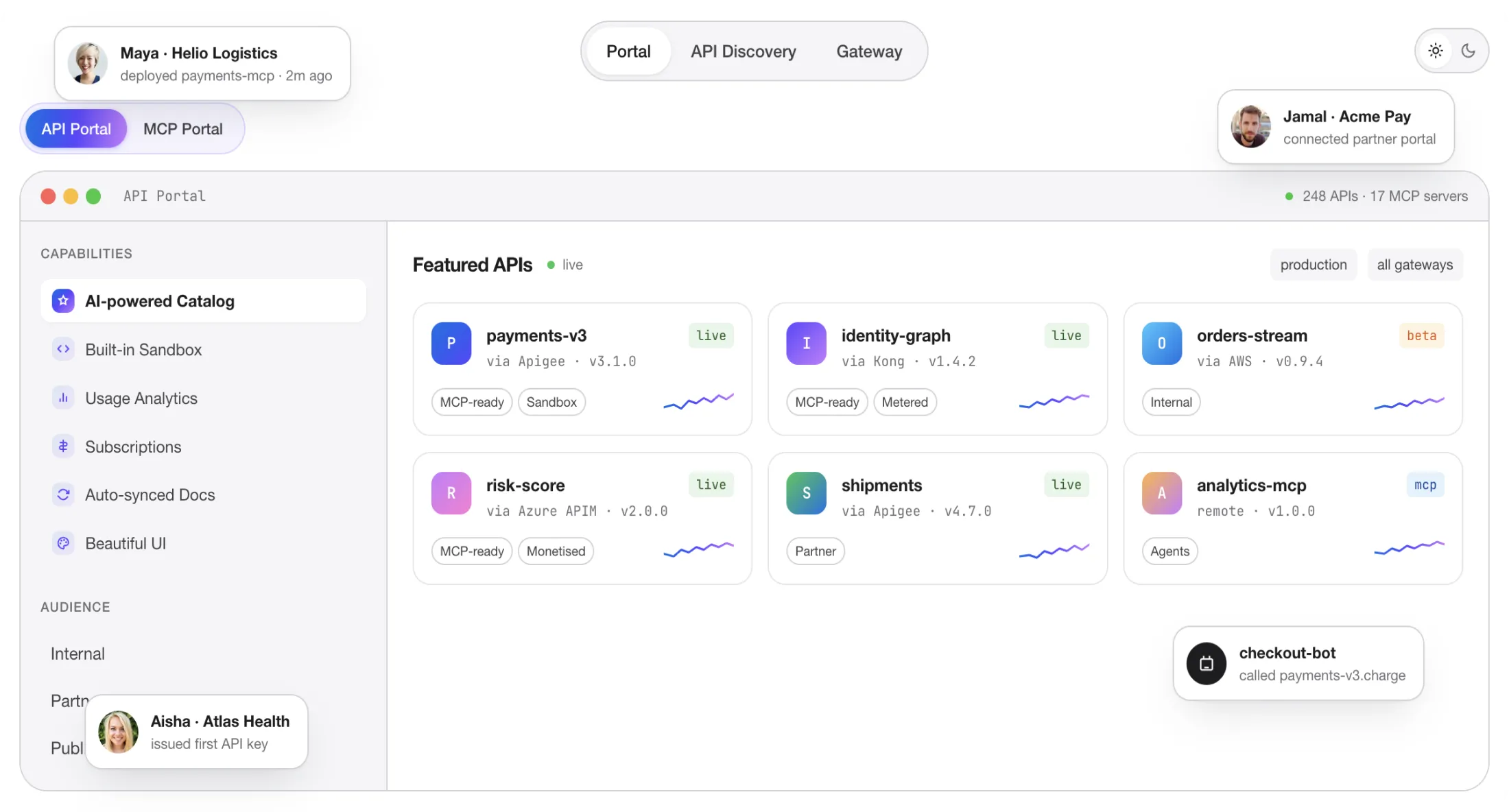Click the MCP-ready tag on risk-score
Viewport: 1509px width, 812px height.
472,551
